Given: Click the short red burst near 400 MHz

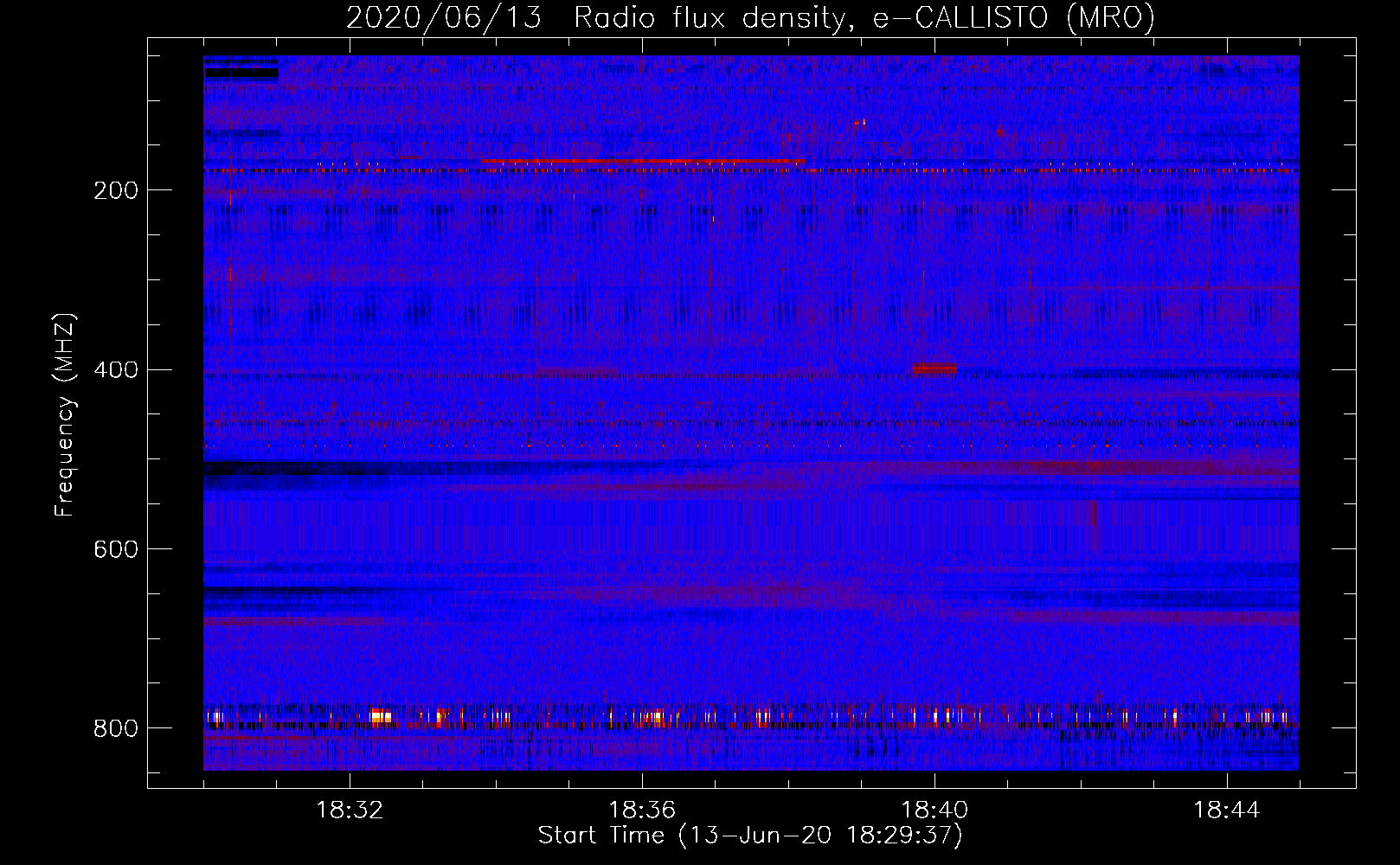Looking at the screenshot, I should [x=934, y=368].
